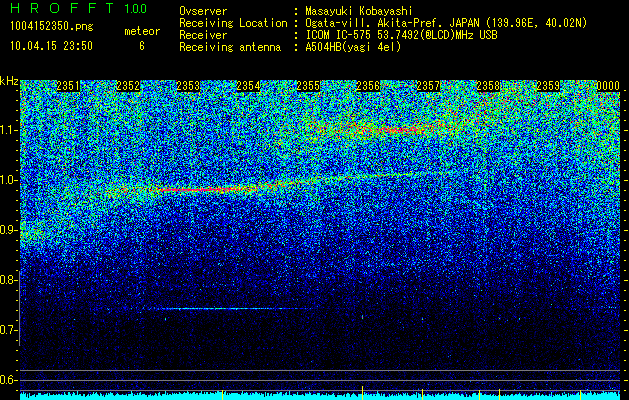Click the 2357 time marker
The height and width of the screenshot is (400, 629).
pos(428,86)
